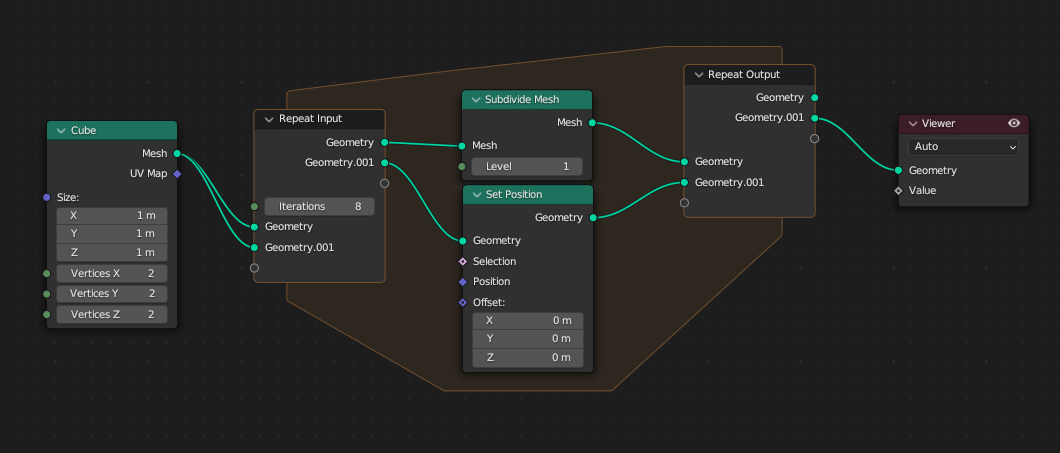The height and width of the screenshot is (453, 1060).
Task: Click the Level field in Subdivide Mesh
Action: [x=527, y=166]
